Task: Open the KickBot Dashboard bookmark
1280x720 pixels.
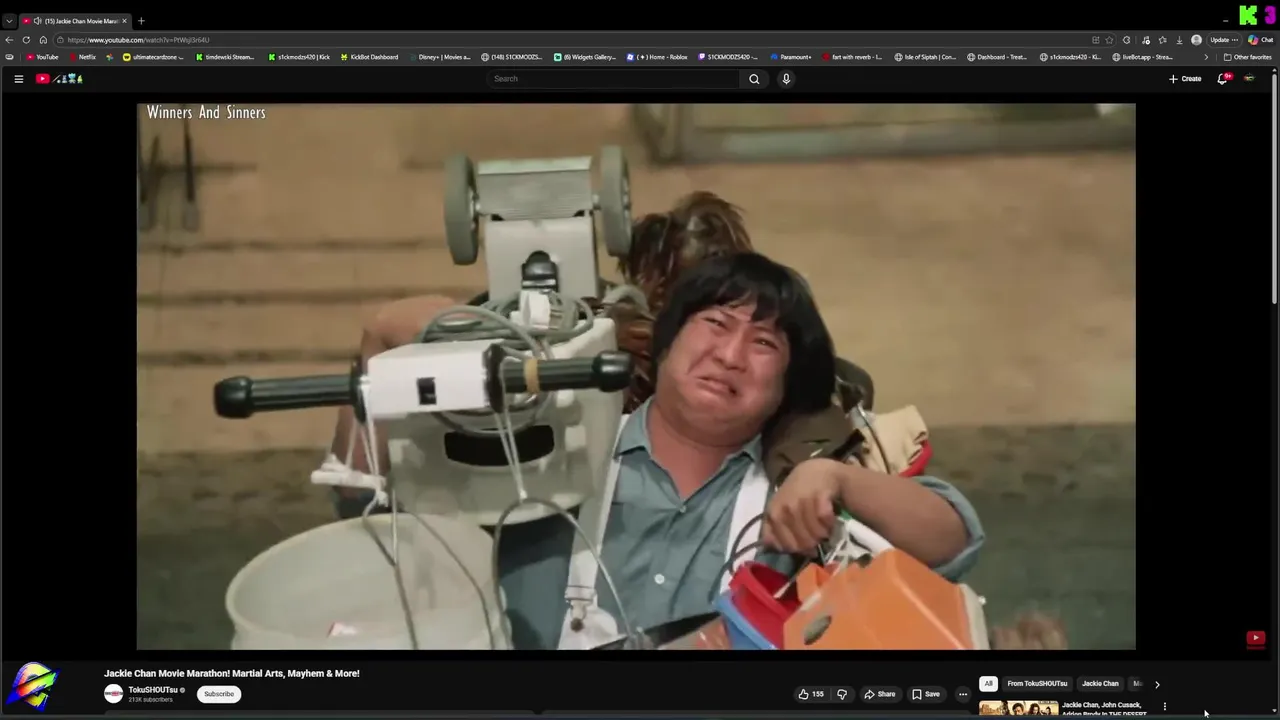Action: (x=369, y=57)
